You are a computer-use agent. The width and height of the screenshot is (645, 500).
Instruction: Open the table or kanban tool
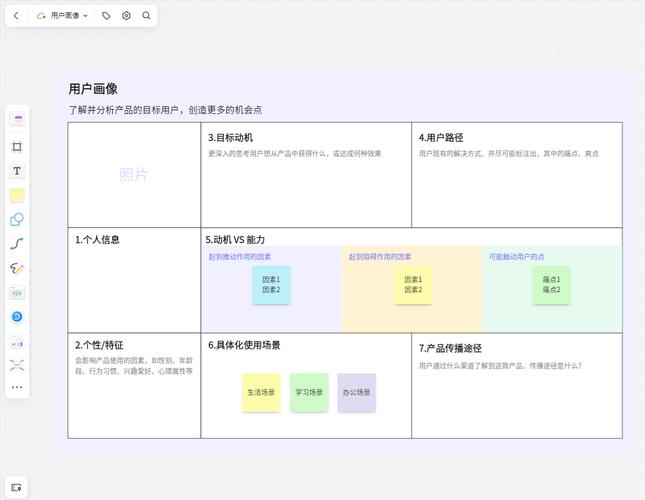tap(17, 343)
